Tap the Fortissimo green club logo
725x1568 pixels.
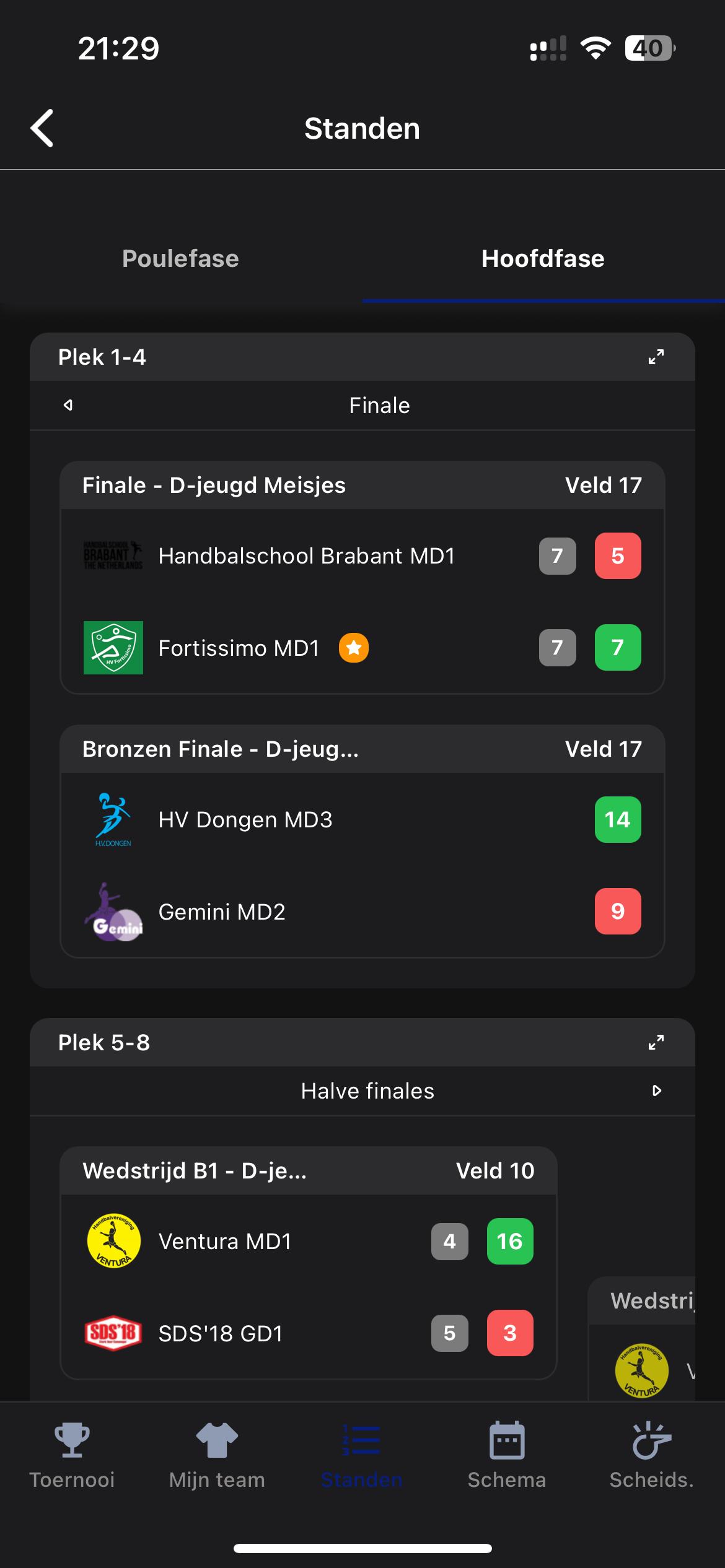(113, 648)
